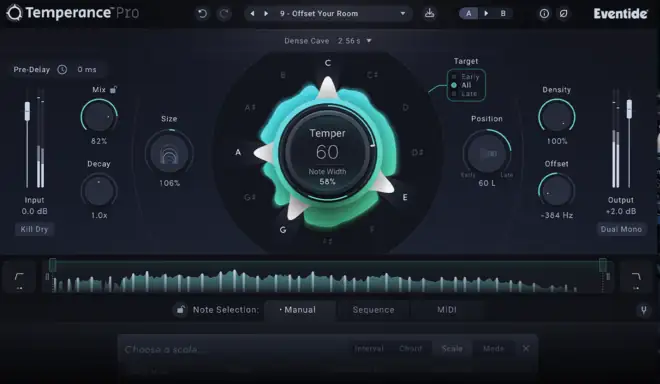Viewport: 660px width, 384px height.
Task: Click the Density knob
Action: 556,117
